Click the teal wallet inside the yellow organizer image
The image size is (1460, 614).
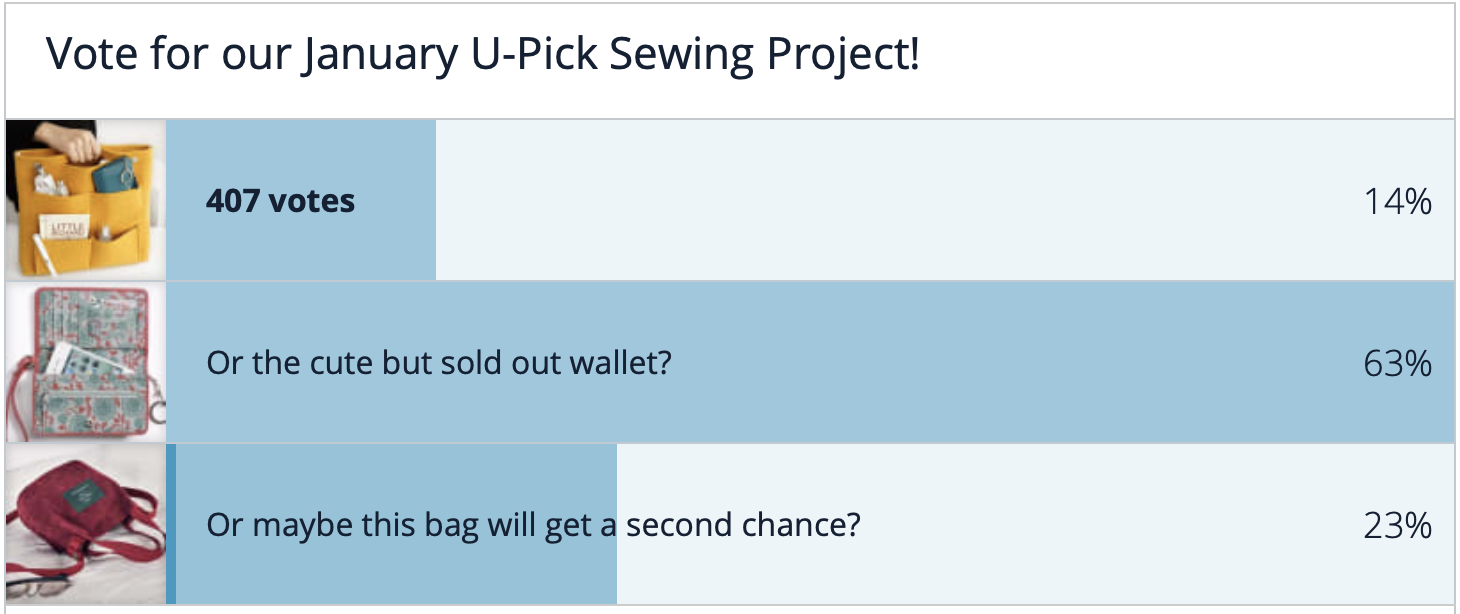117,175
